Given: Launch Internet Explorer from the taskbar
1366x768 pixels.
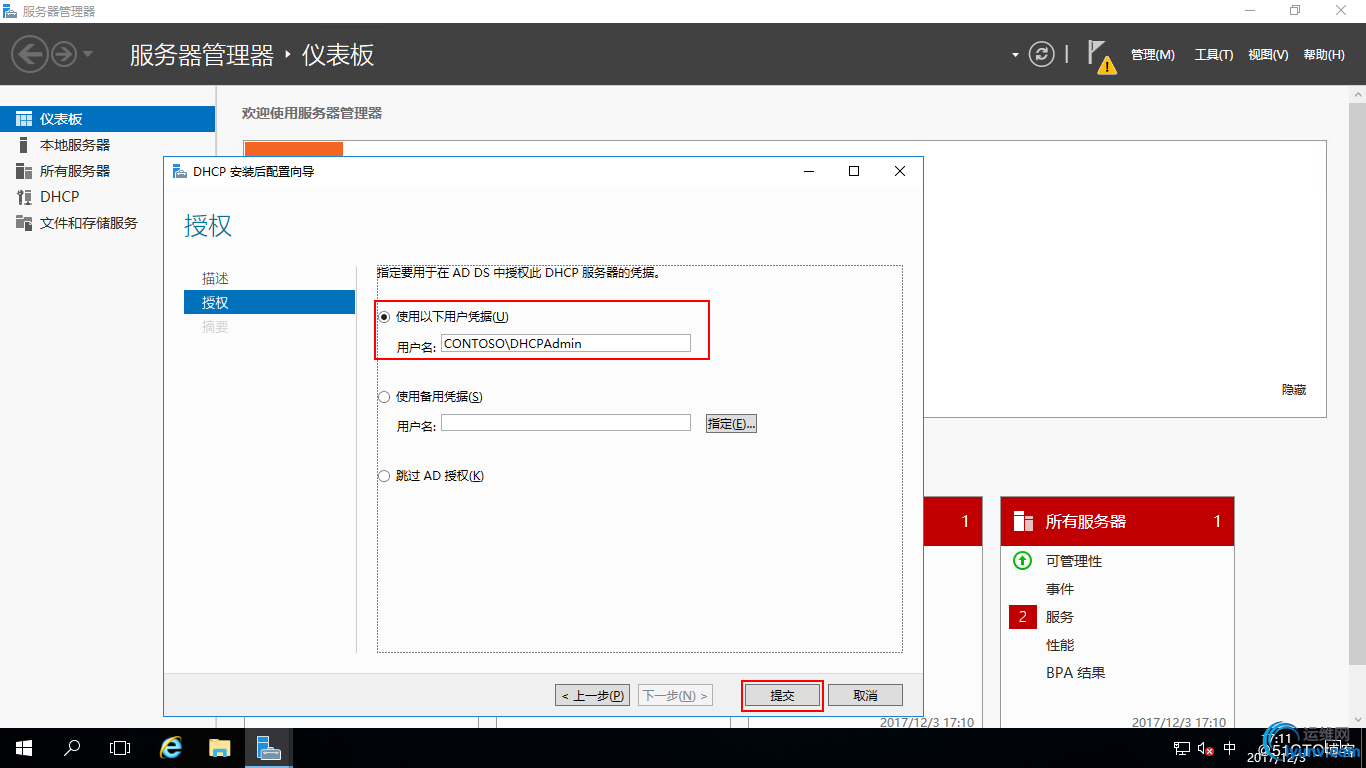Looking at the screenshot, I should click(x=172, y=748).
